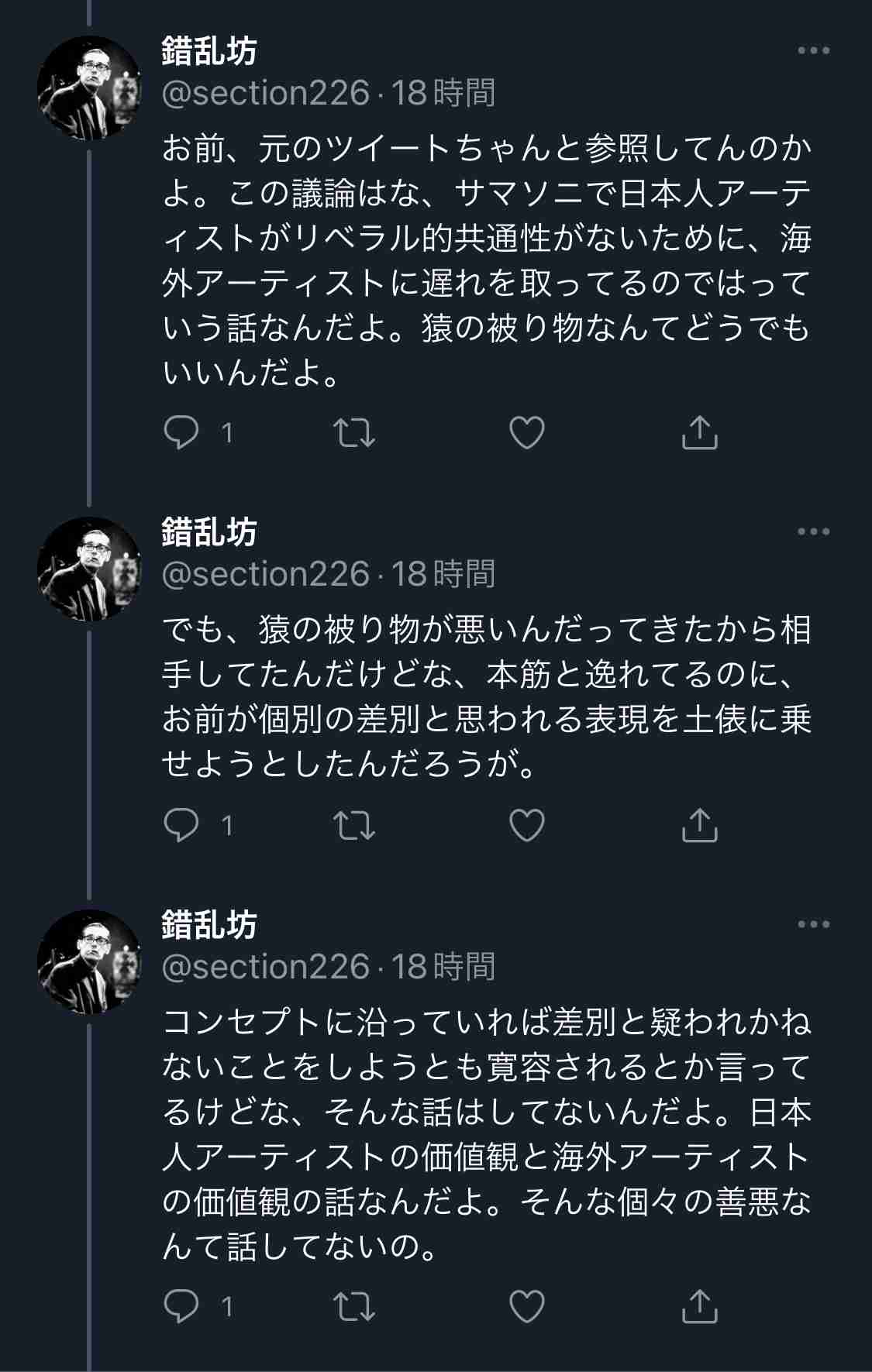Reply to the second tweet about 猿の被り物

click(x=182, y=825)
